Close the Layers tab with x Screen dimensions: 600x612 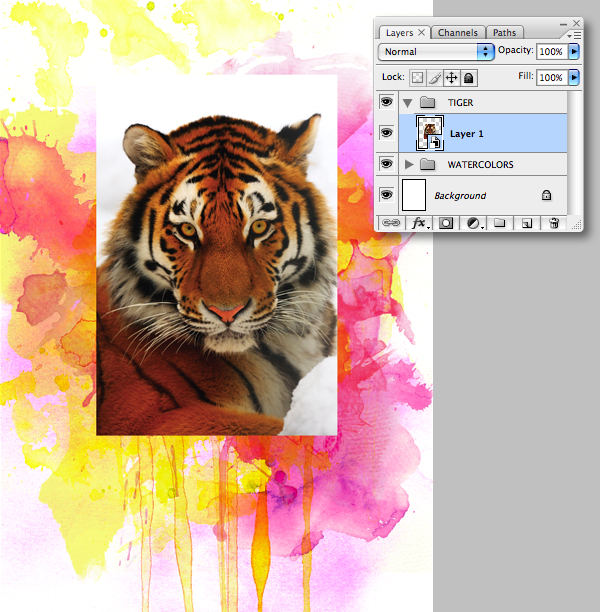tap(421, 32)
